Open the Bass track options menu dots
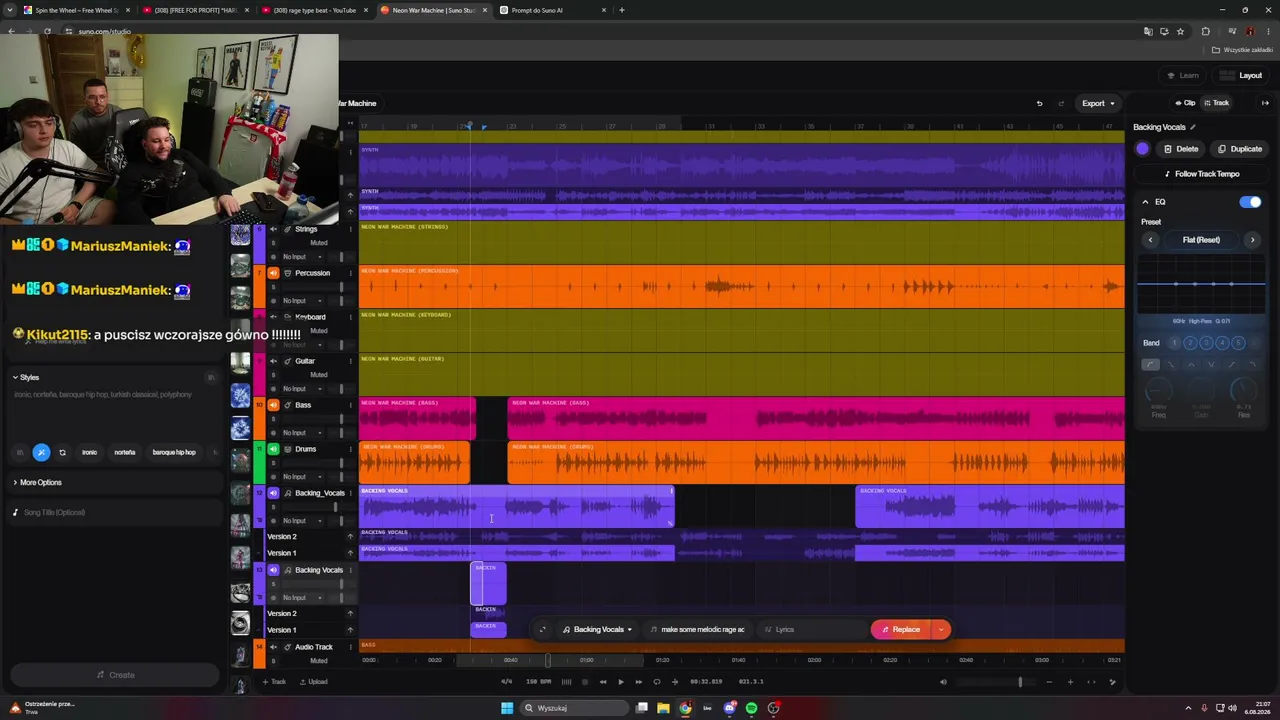 coord(350,405)
